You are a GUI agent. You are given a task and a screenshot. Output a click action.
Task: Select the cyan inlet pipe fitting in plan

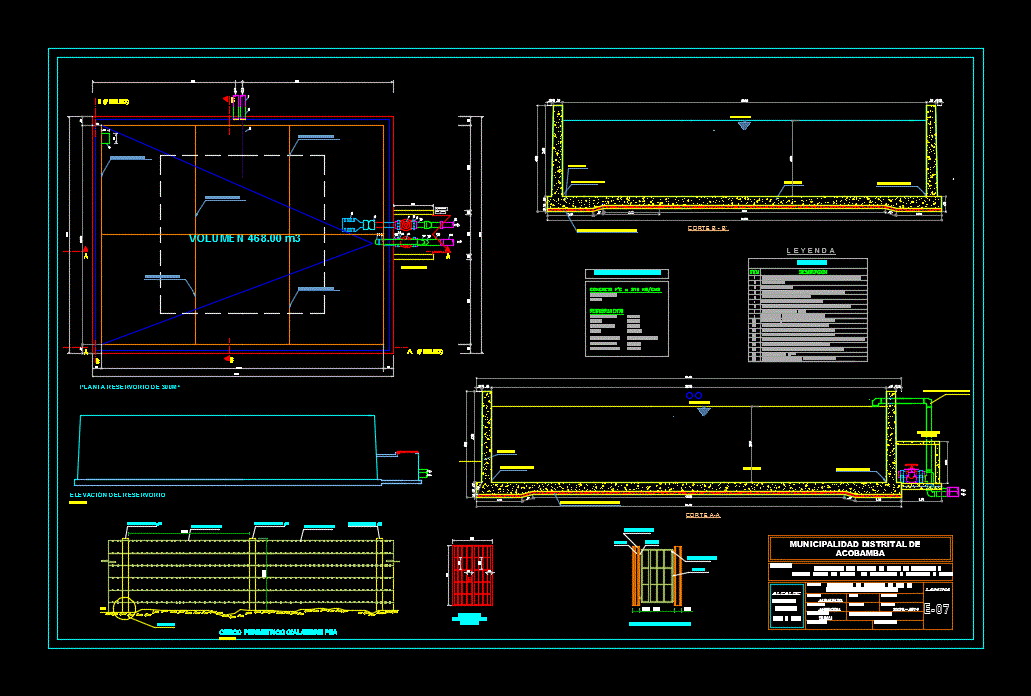tap(358, 225)
